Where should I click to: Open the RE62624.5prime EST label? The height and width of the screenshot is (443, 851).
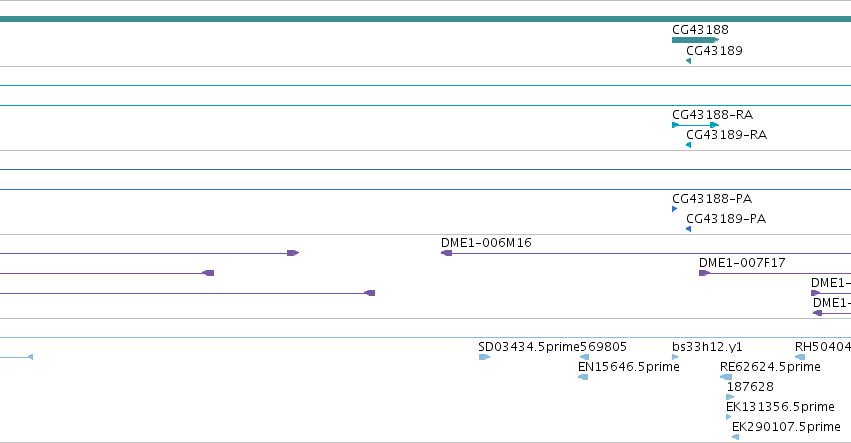(x=770, y=367)
